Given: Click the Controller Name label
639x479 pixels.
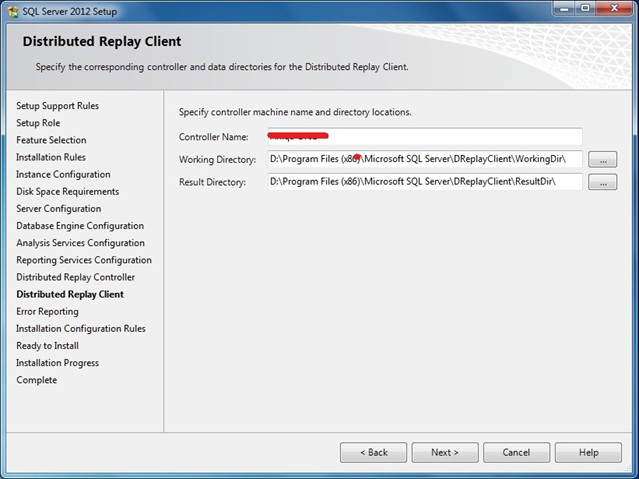Looking at the screenshot, I should point(214,137).
